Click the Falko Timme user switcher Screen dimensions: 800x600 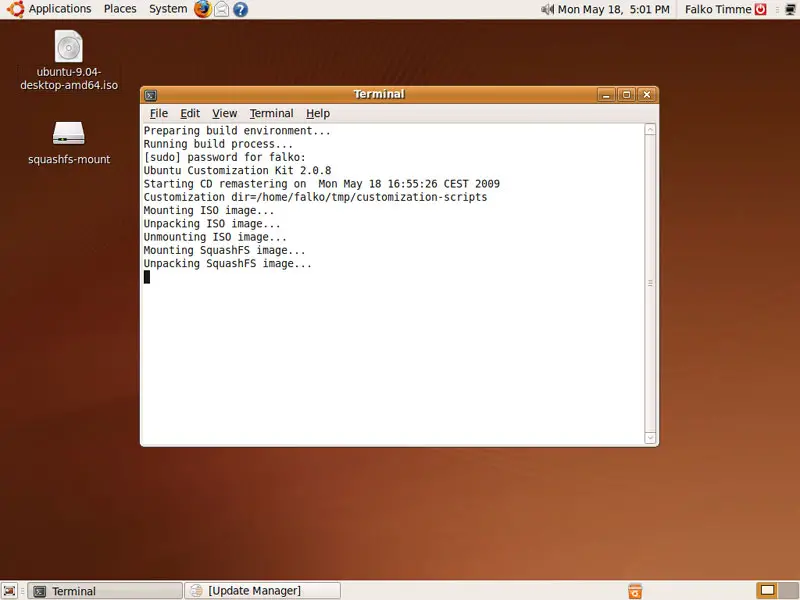pyautogui.click(x=718, y=9)
